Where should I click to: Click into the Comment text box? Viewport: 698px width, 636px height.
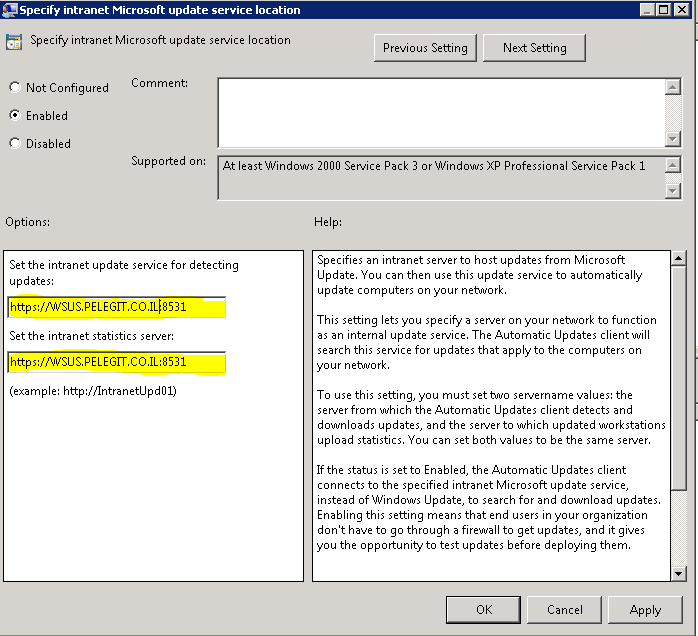click(x=441, y=113)
